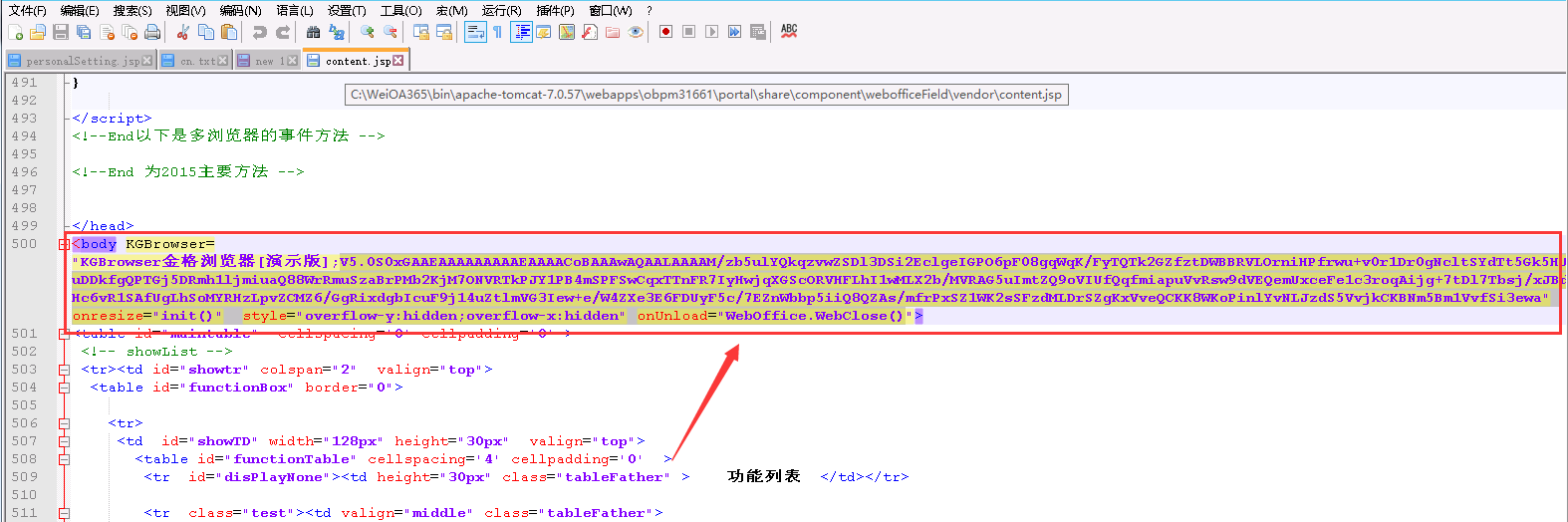The image size is (1568, 522).
Task: Toggle show all characters pilcrow icon
Action: pos(498,32)
